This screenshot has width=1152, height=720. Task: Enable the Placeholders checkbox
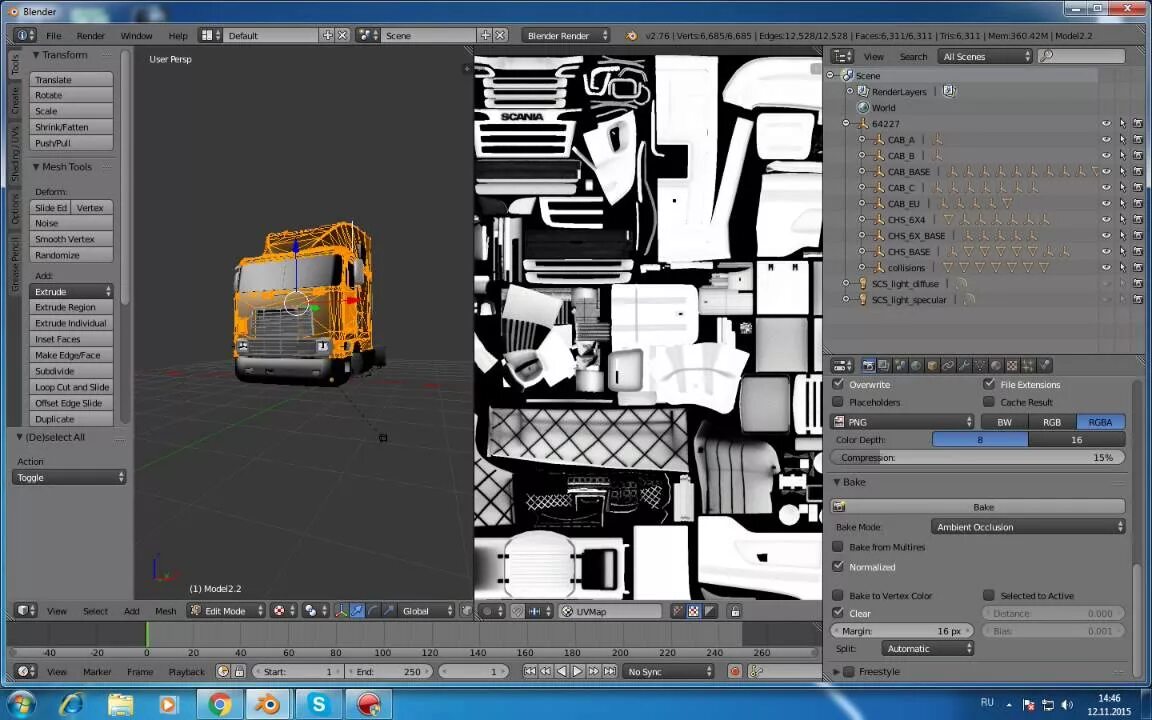click(838, 402)
